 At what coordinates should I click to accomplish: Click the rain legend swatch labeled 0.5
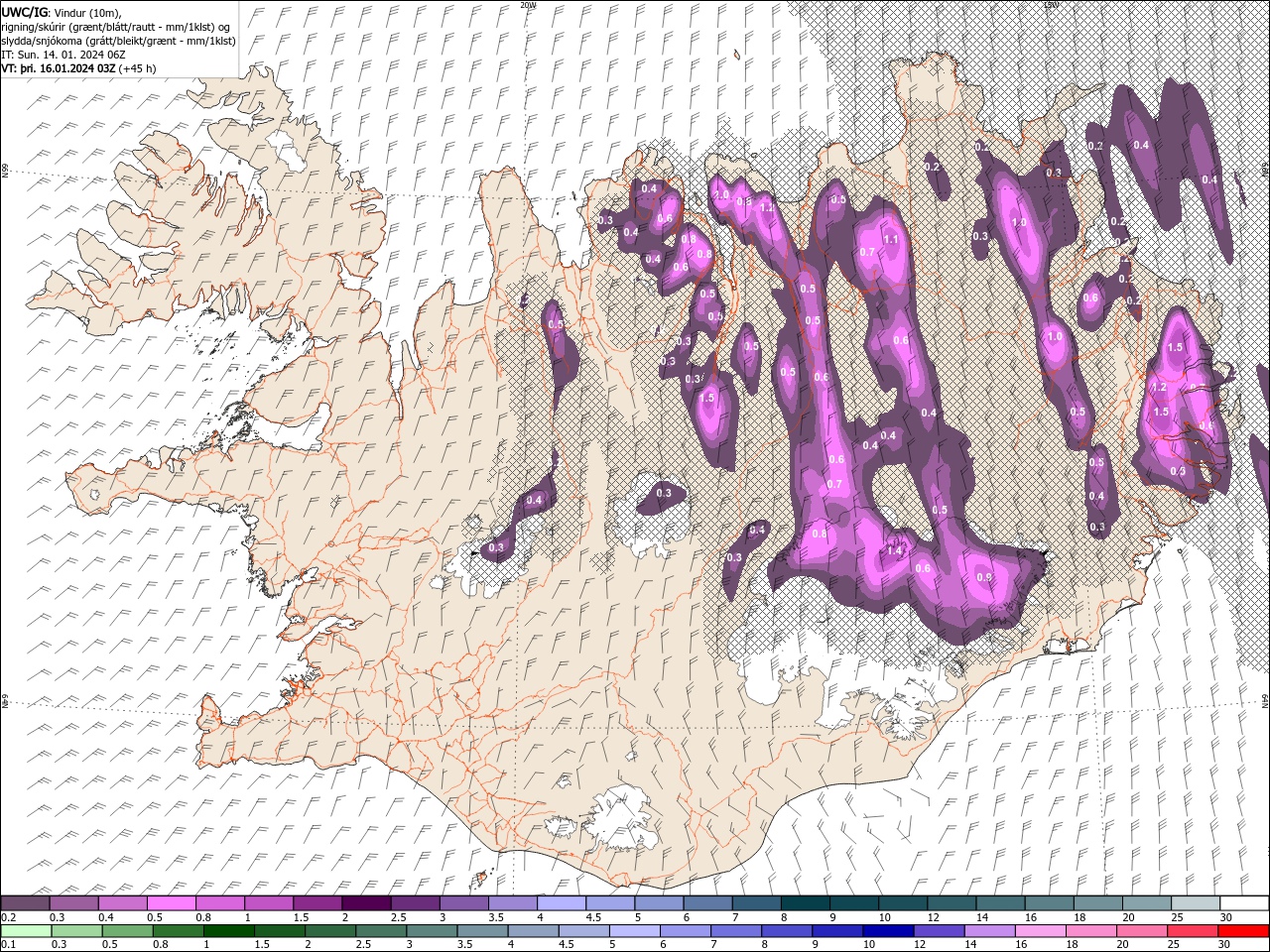(127, 931)
